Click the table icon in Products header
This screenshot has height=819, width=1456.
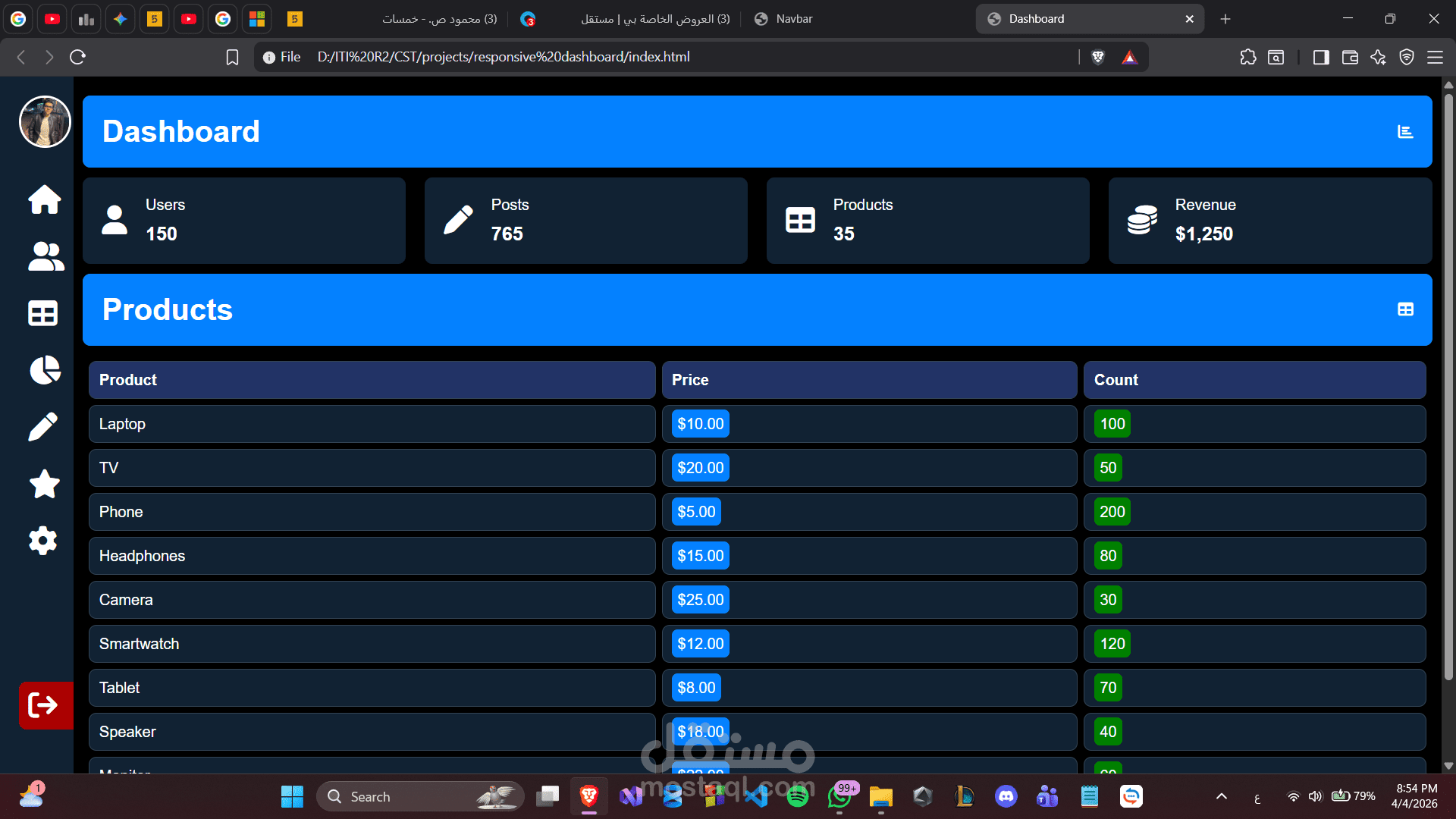(1405, 309)
